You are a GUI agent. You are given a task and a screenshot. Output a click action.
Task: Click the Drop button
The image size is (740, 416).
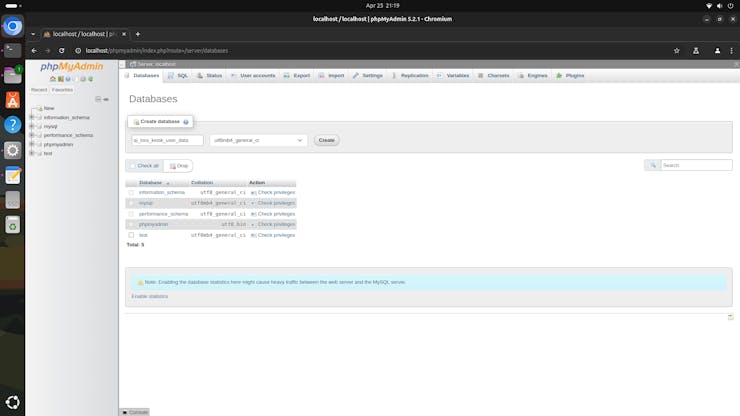(178, 166)
